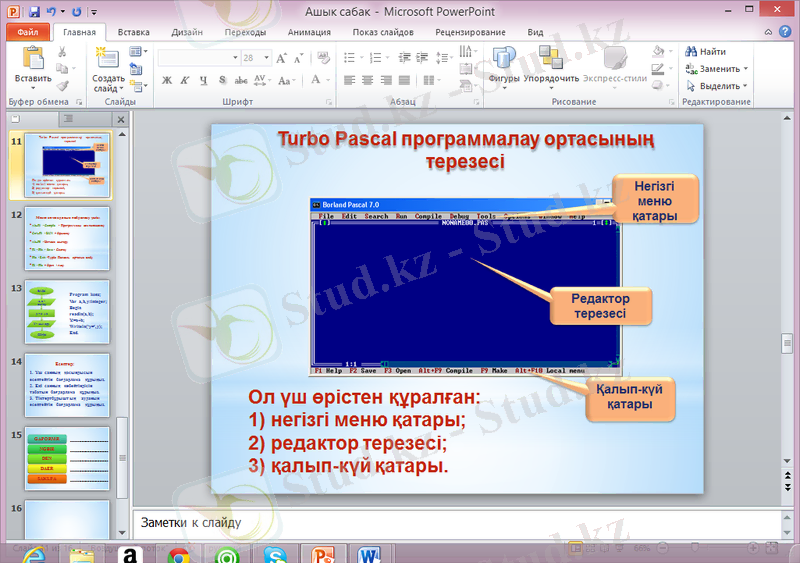Click the New Slide (Создать слайд) icon
800x563 pixels.
(x=107, y=59)
